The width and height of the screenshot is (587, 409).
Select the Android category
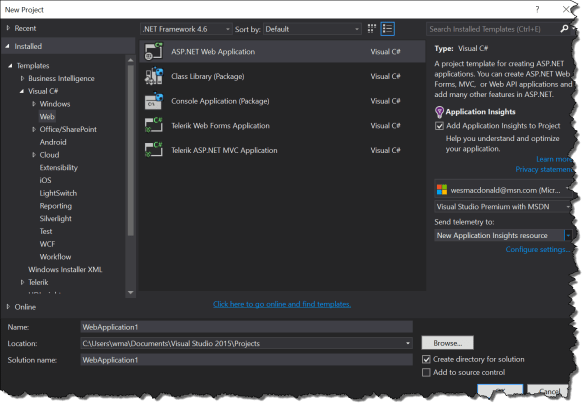pyautogui.click(x=53, y=142)
